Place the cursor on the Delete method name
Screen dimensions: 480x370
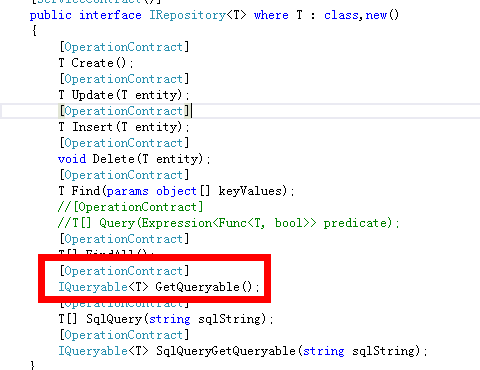114,159
